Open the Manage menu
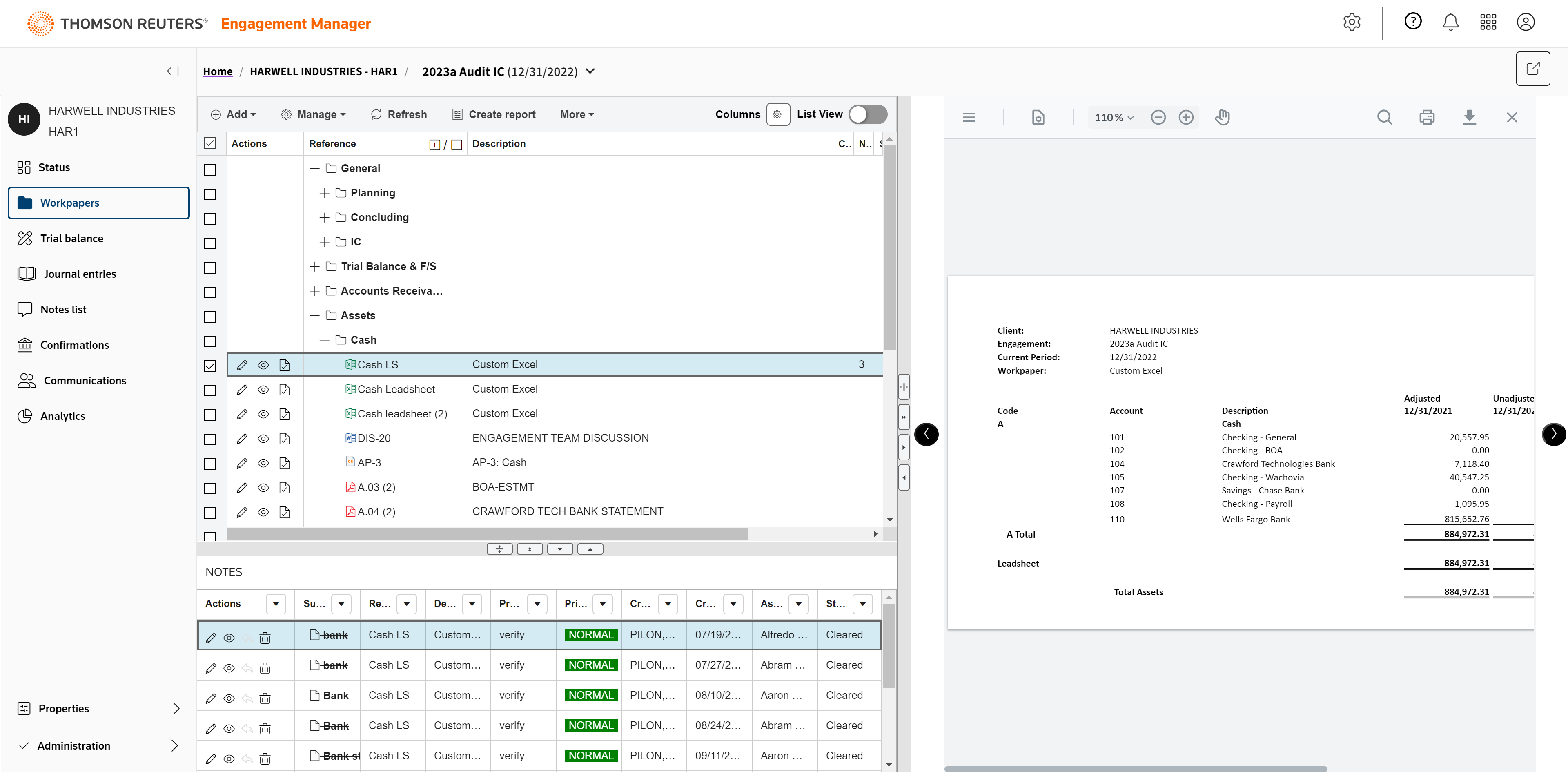The image size is (1568, 772). point(313,114)
